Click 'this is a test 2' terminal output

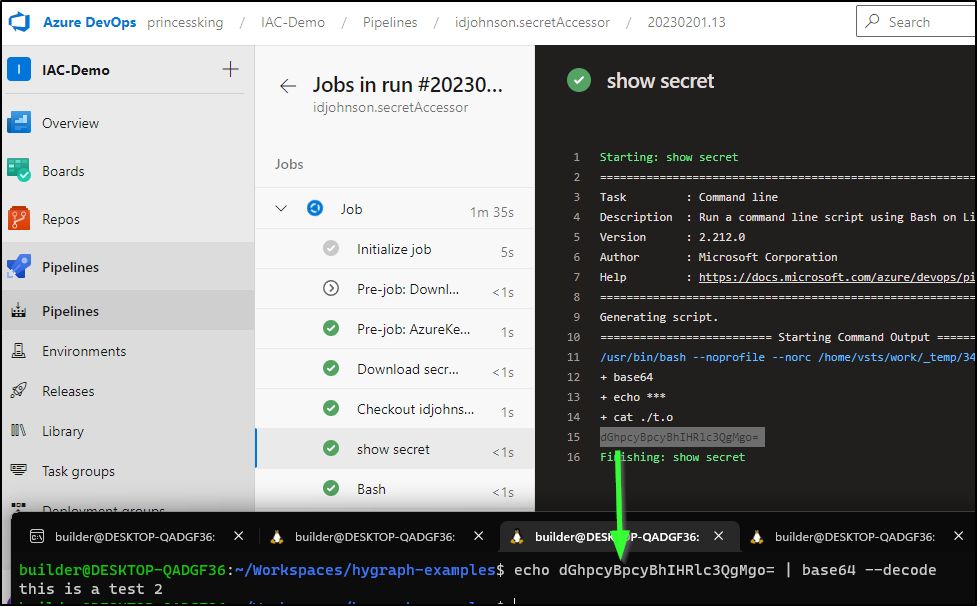coord(91,589)
